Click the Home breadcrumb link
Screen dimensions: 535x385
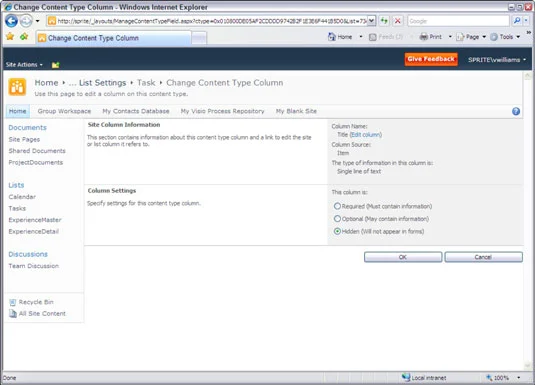tap(46, 83)
